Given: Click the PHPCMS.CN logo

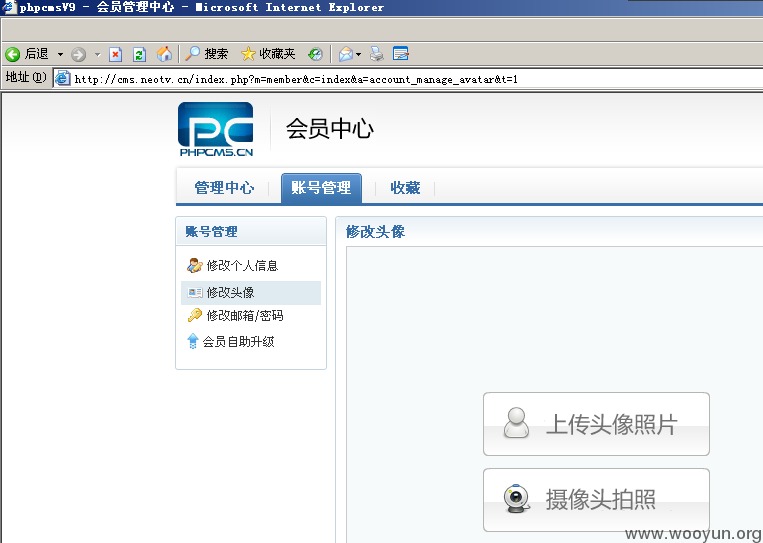Looking at the screenshot, I should (216, 129).
